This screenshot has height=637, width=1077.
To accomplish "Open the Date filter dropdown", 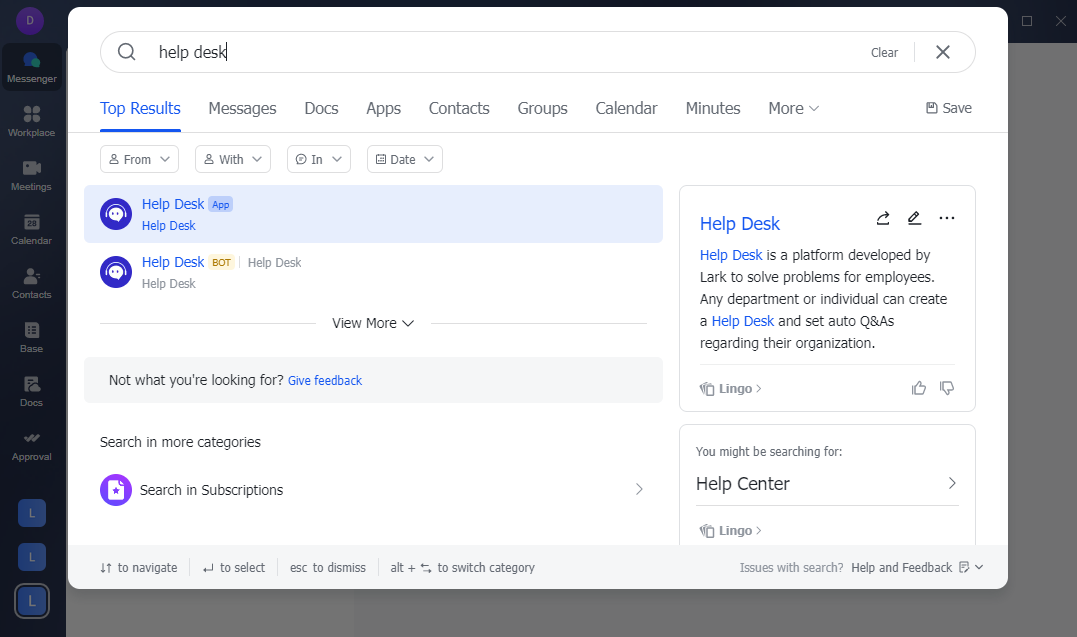I will (404, 159).
